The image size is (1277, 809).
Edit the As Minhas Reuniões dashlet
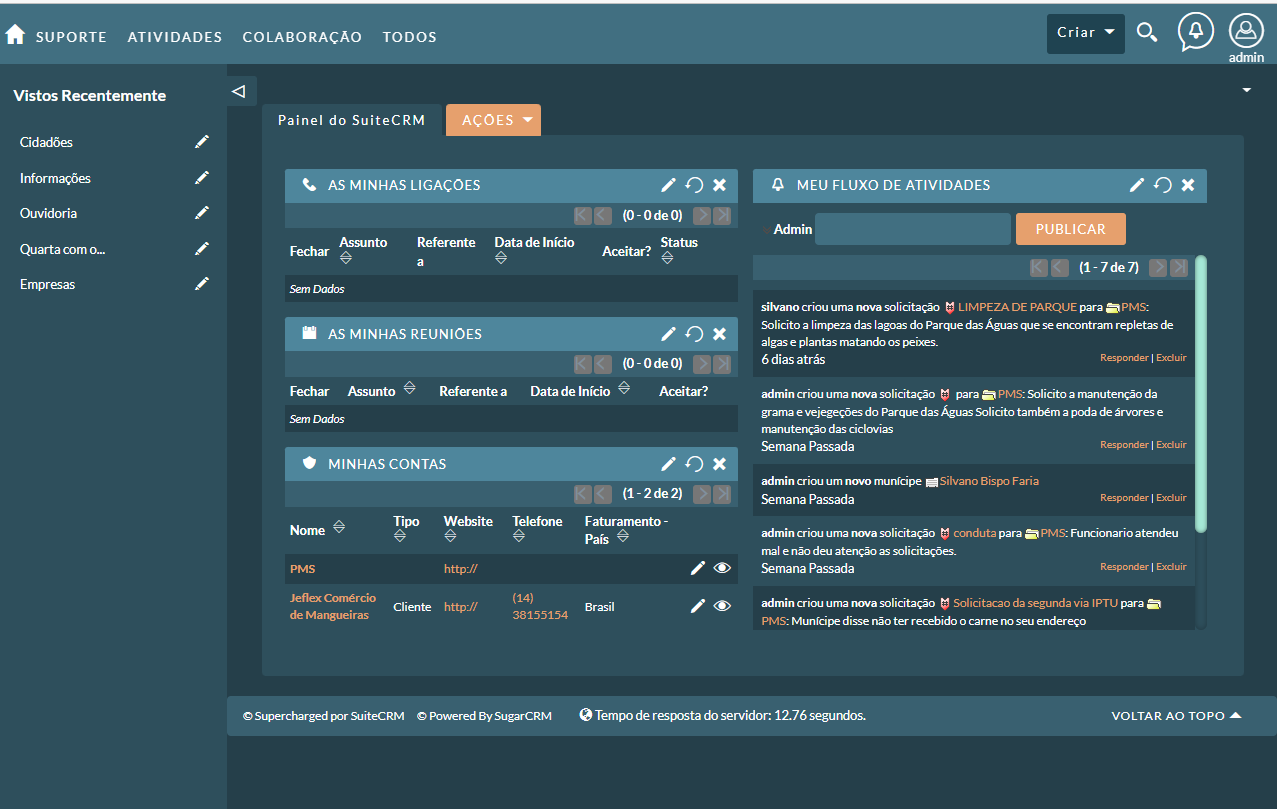click(x=669, y=334)
